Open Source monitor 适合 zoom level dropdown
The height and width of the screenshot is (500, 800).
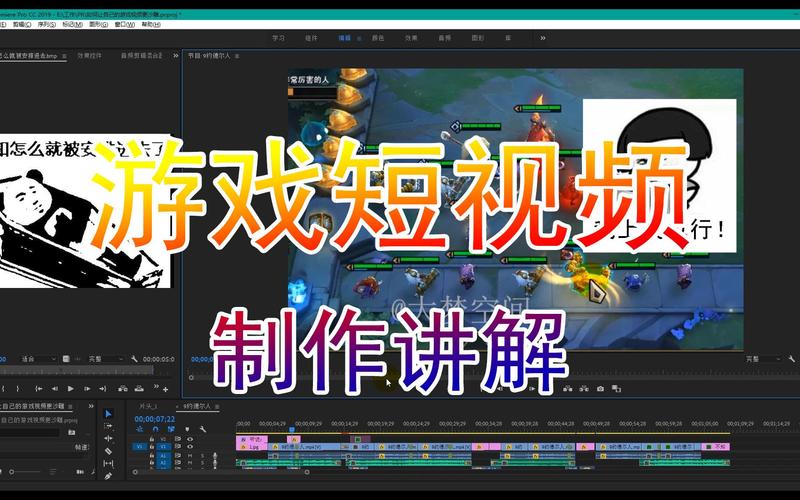coord(38,359)
